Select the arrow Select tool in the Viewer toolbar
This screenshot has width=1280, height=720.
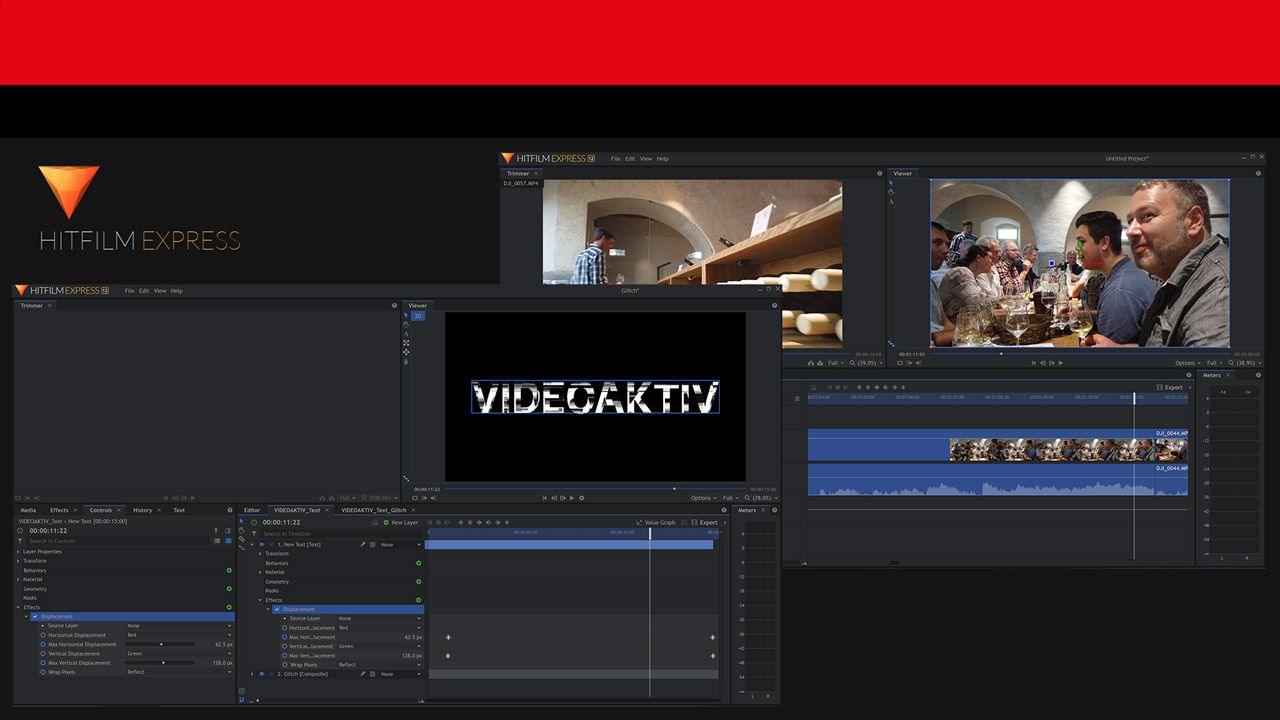407,316
